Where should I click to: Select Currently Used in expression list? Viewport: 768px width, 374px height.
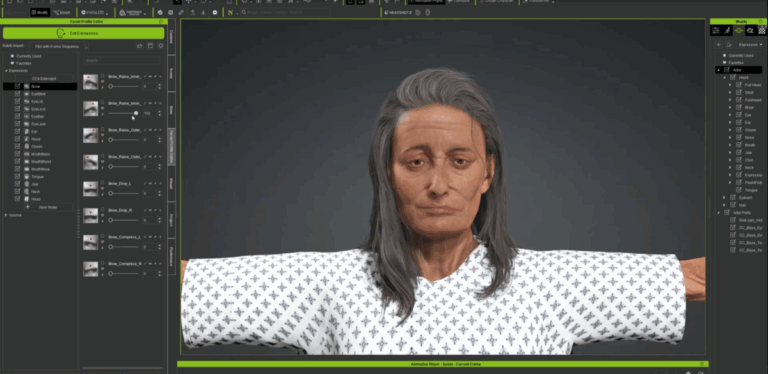pos(28,56)
